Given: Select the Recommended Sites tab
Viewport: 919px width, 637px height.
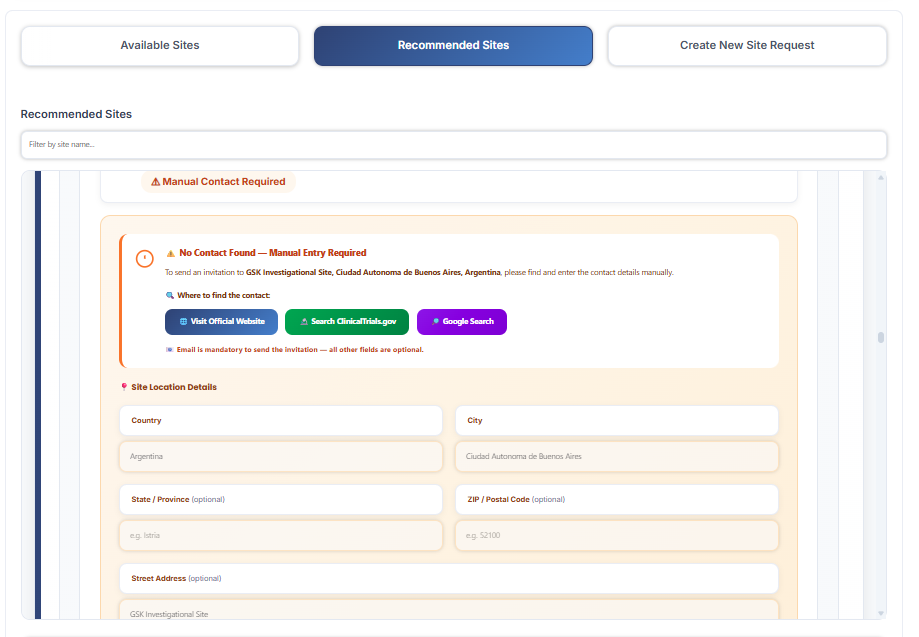Looking at the screenshot, I should pyautogui.click(x=453, y=45).
